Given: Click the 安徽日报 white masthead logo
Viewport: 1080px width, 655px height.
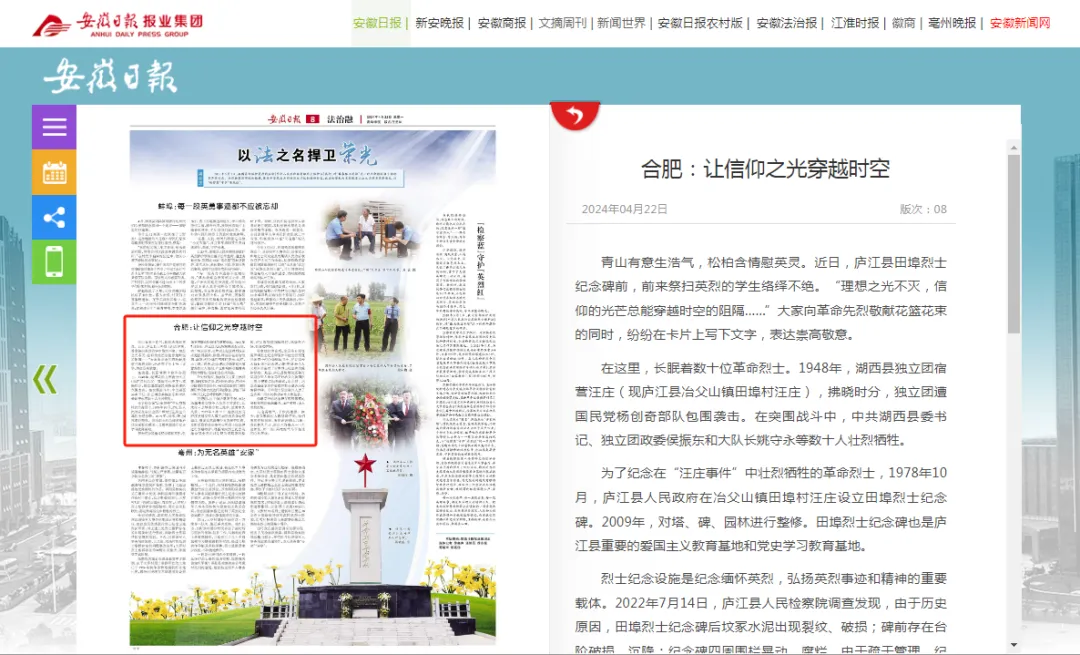Looking at the screenshot, I should 111,76.
